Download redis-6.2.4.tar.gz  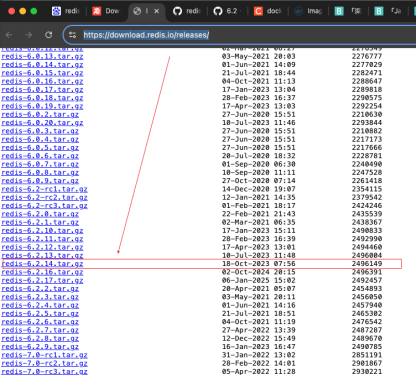(40, 305)
